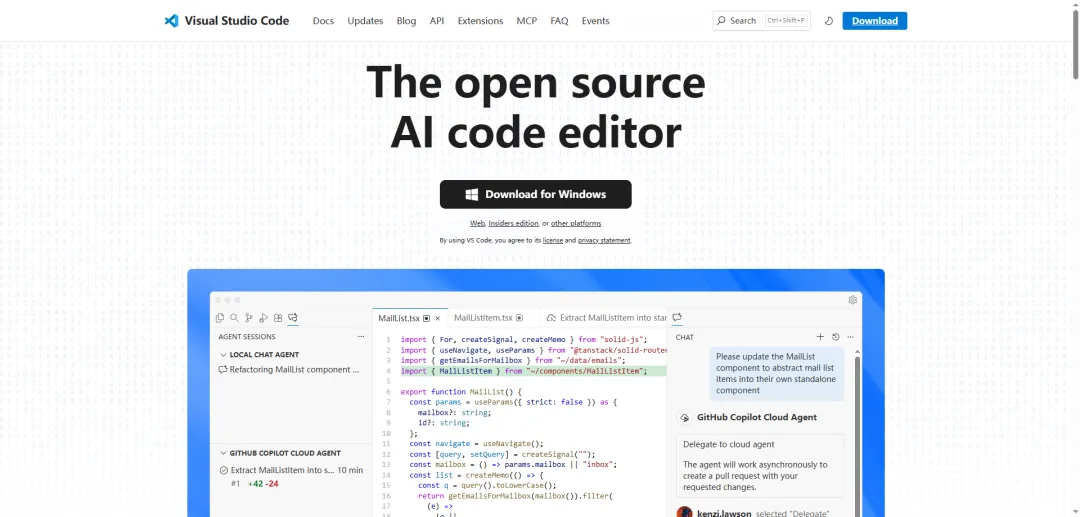Collapse the GITHUB COPILOT CLOUD AGENT section
1080x517 pixels.
(223, 453)
